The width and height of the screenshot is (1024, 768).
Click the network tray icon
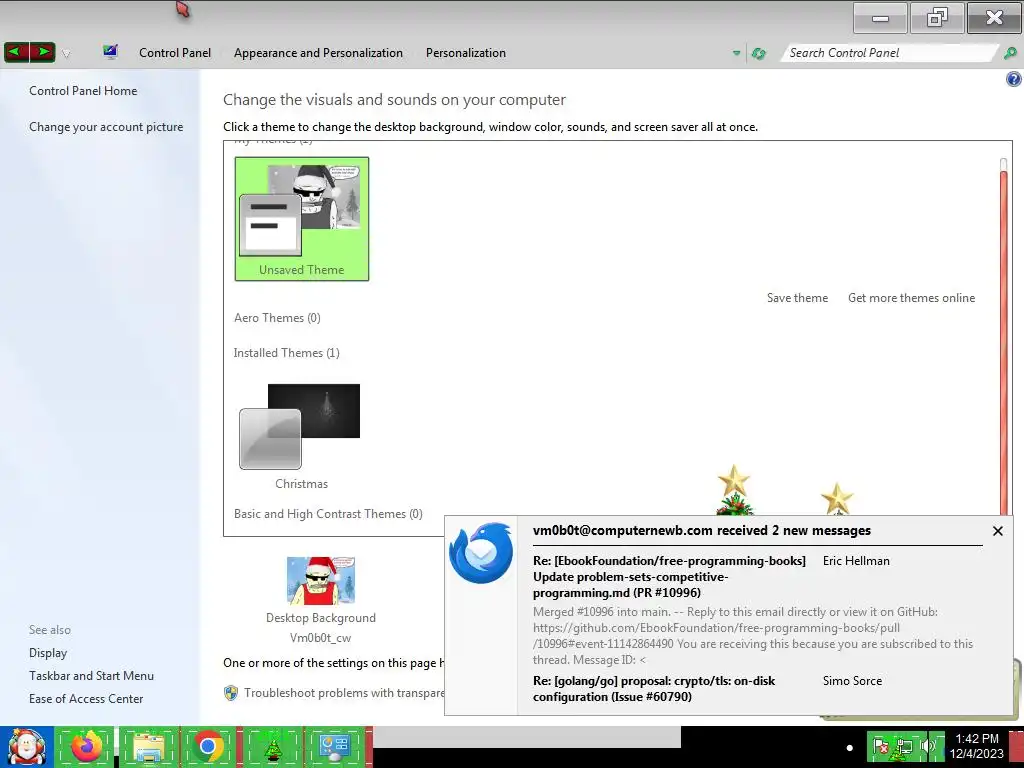point(904,746)
